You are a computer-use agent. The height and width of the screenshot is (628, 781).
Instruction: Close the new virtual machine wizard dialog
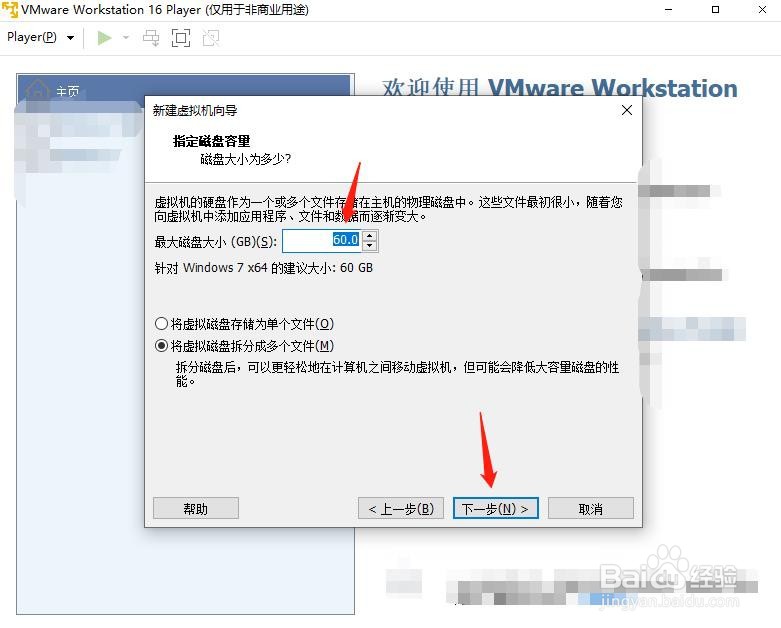627,110
